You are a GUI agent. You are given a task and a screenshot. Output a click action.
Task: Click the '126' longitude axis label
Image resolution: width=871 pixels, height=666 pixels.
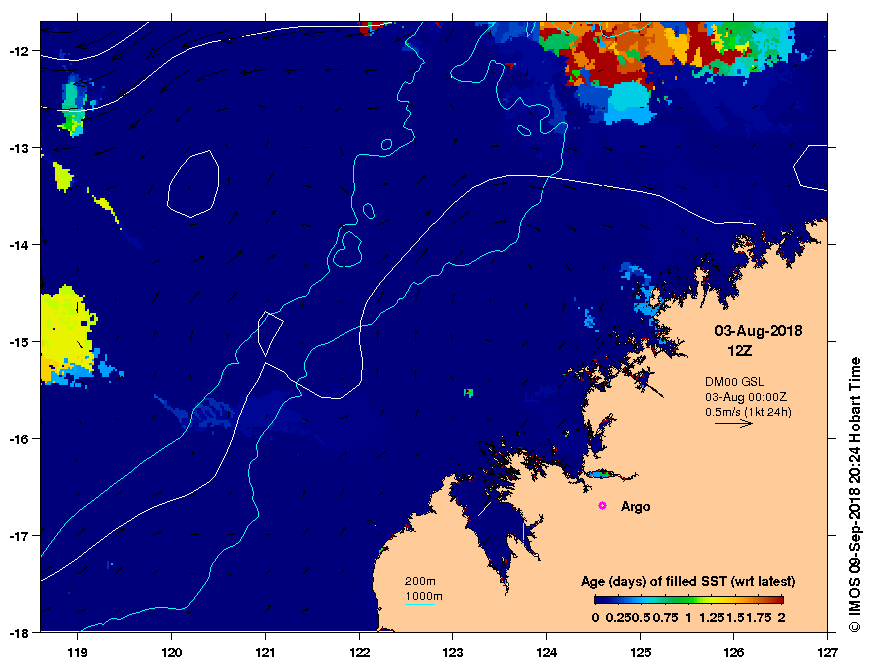click(x=734, y=653)
